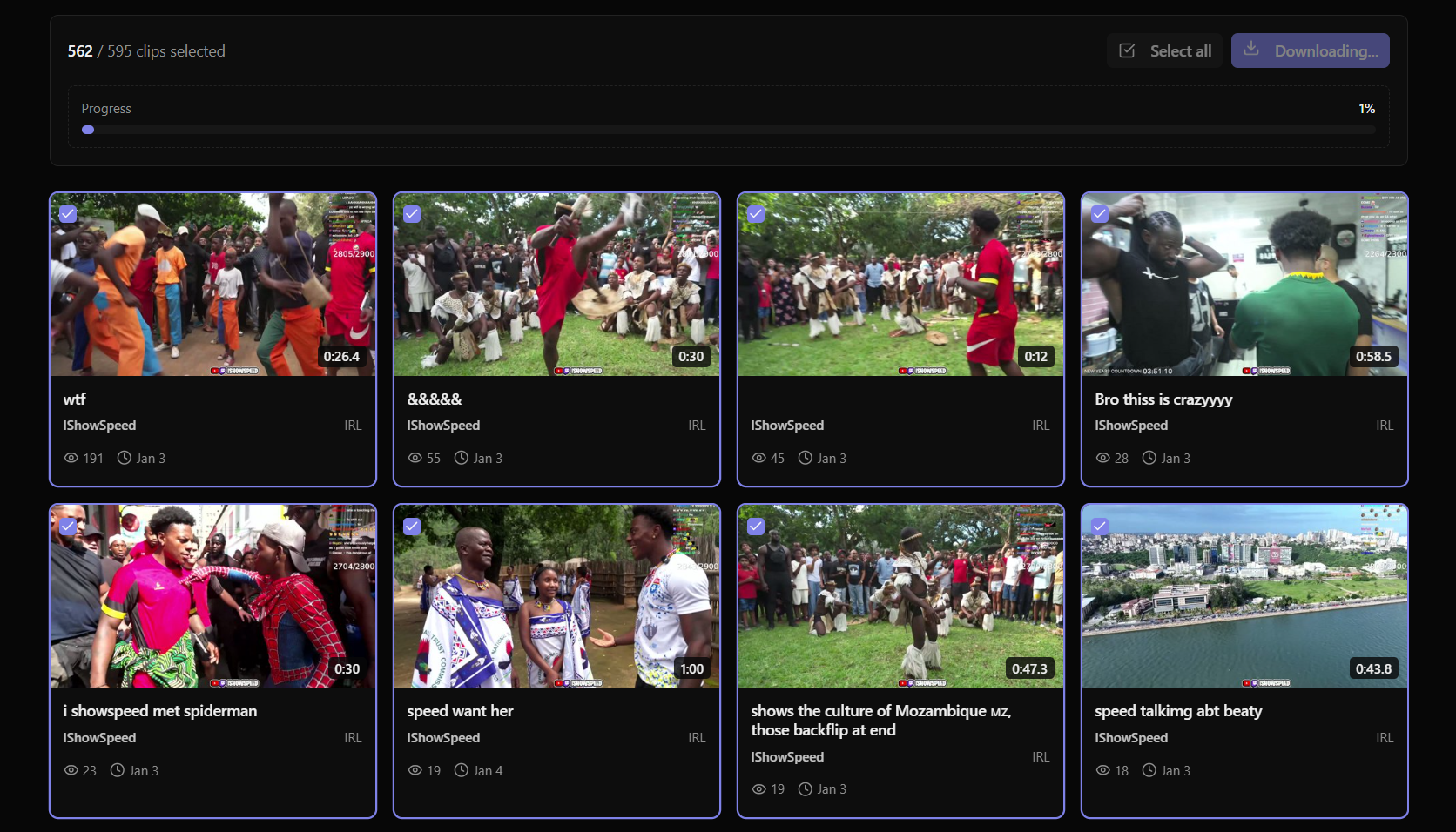This screenshot has height=832, width=1456.
Task: Toggle selection of the Mozambique culture clip
Action: (x=756, y=526)
